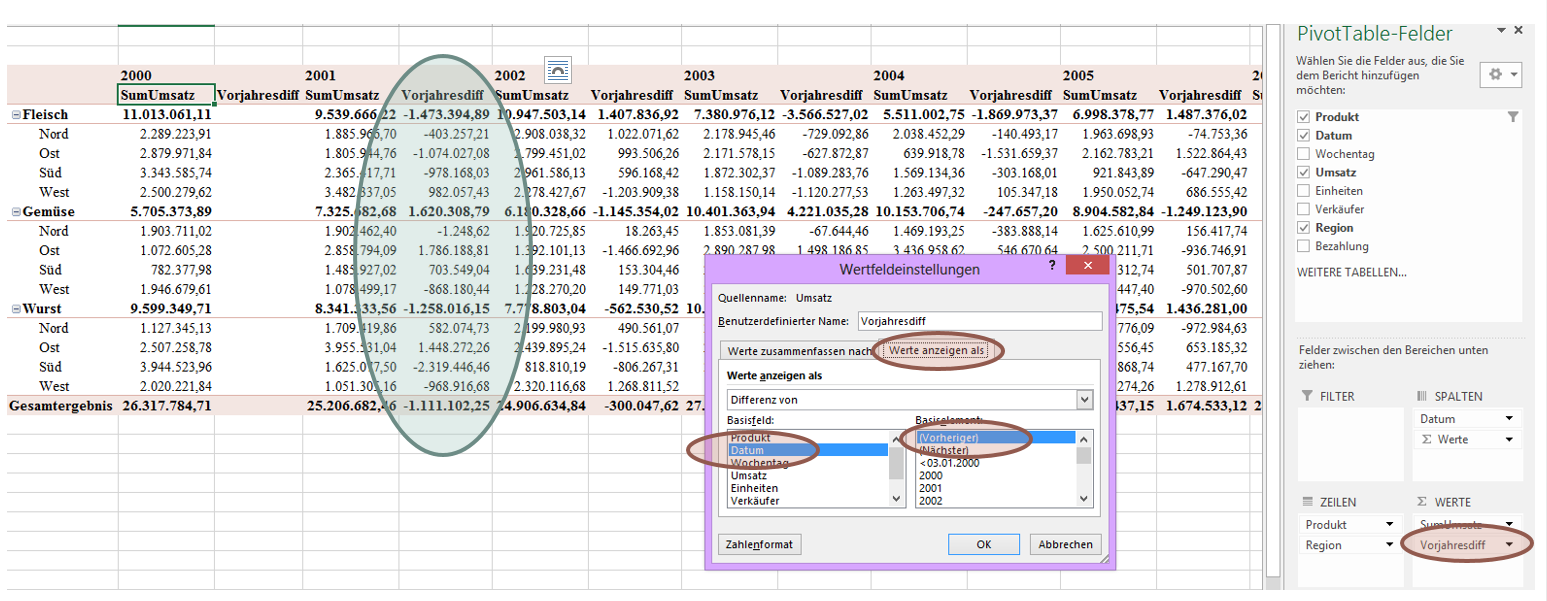Collapse the Fleisch row group
The height and width of the screenshot is (601, 1547).
click(16, 115)
